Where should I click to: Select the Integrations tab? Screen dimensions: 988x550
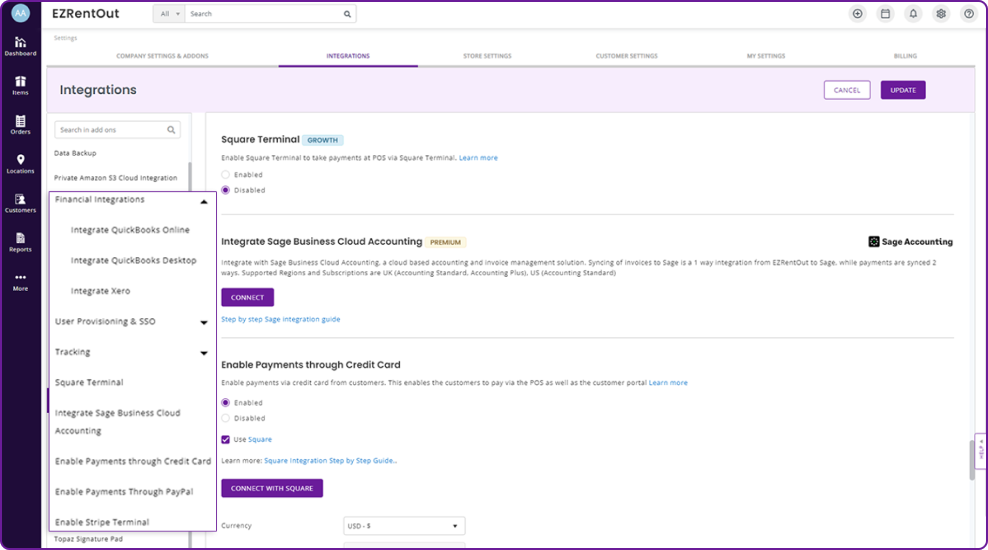click(x=348, y=56)
